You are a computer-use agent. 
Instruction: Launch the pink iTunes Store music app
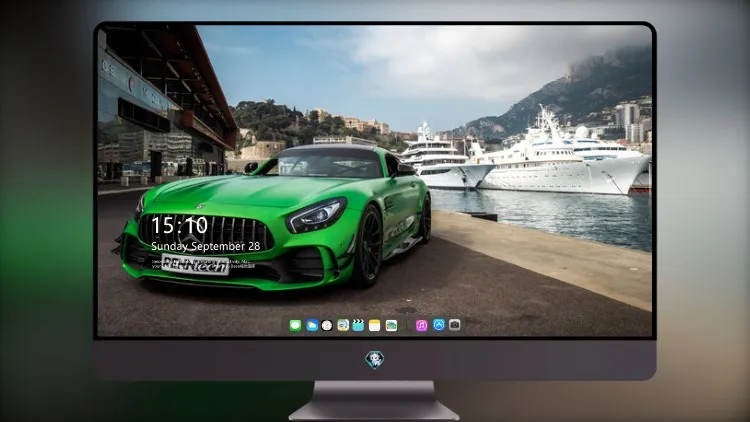[421, 326]
